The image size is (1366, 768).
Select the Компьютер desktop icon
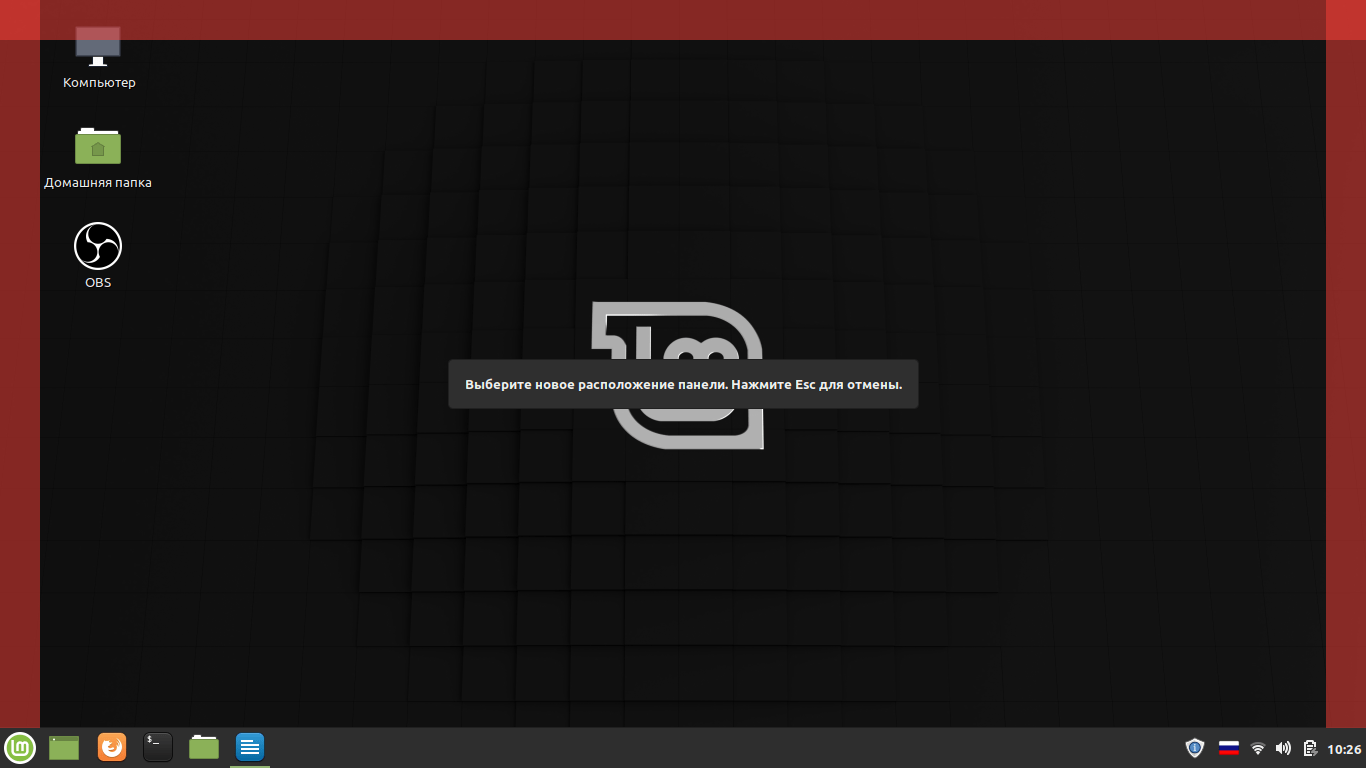pyautogui.click(x=99, y=59)
